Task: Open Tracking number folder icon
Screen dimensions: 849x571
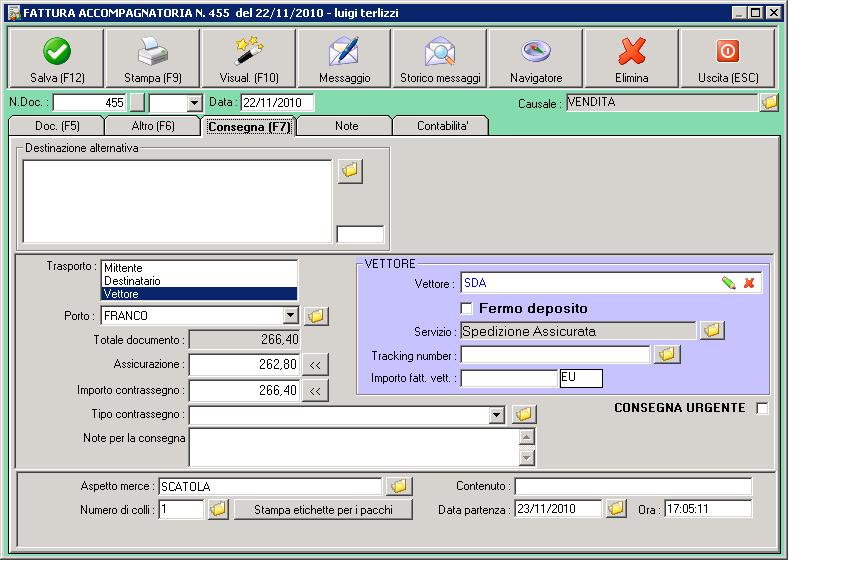Action: (667, 355)
